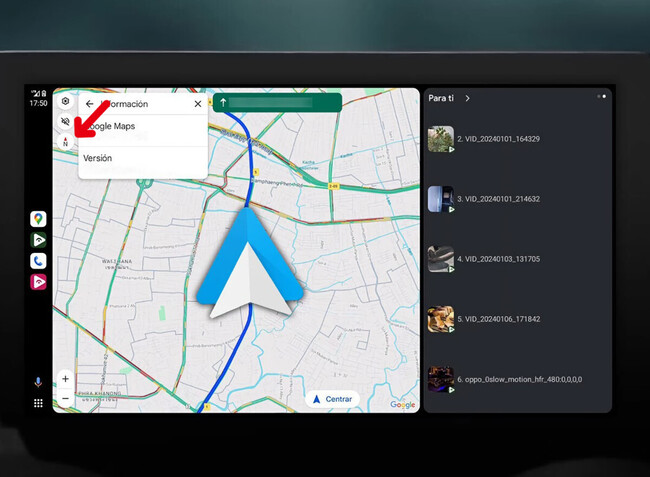The height and width of the screenshot is (477, 650).
Task: Go back from the Información panel
Action: point(90,103)
